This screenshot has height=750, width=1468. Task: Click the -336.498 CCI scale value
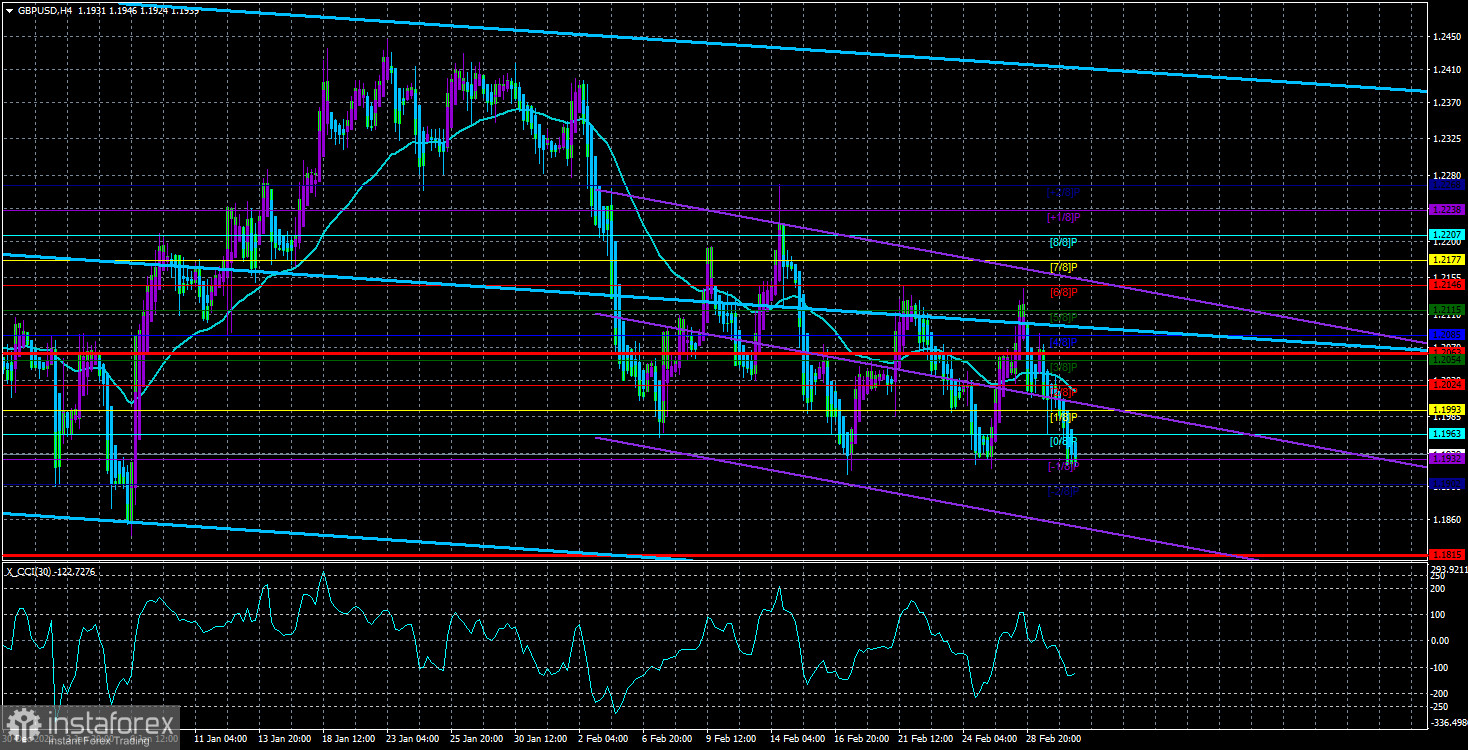click(1447, 721)
